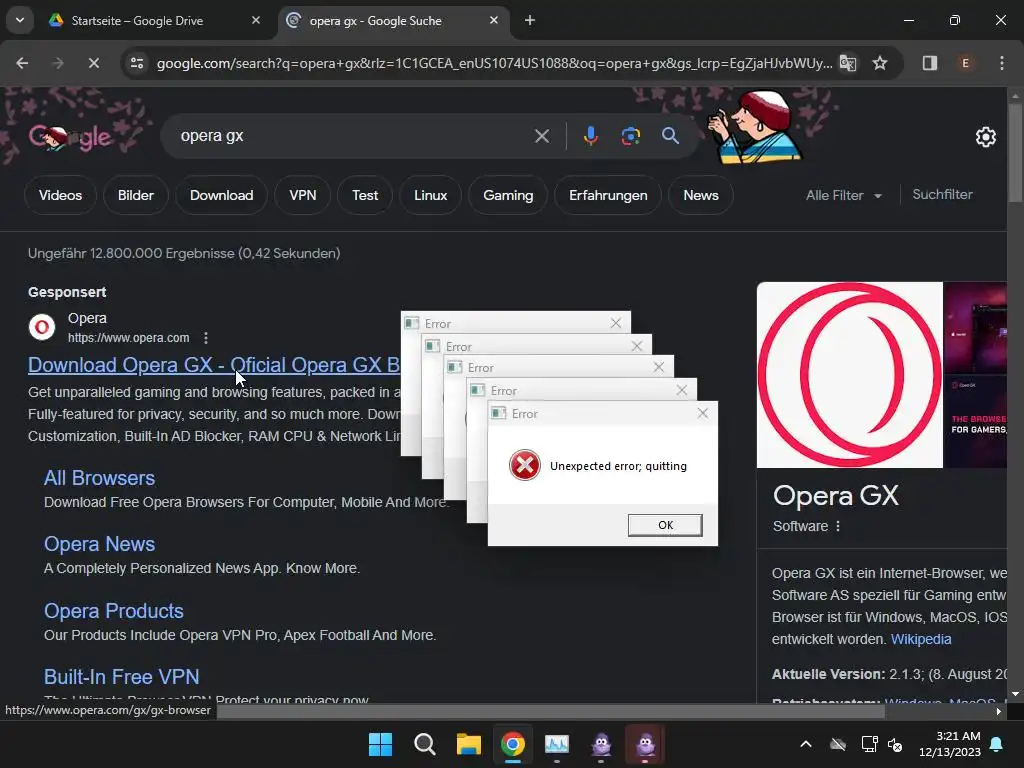Search by image with Lens icon
This screenshot has width=1024, height=768.
(x=630, y=136)
